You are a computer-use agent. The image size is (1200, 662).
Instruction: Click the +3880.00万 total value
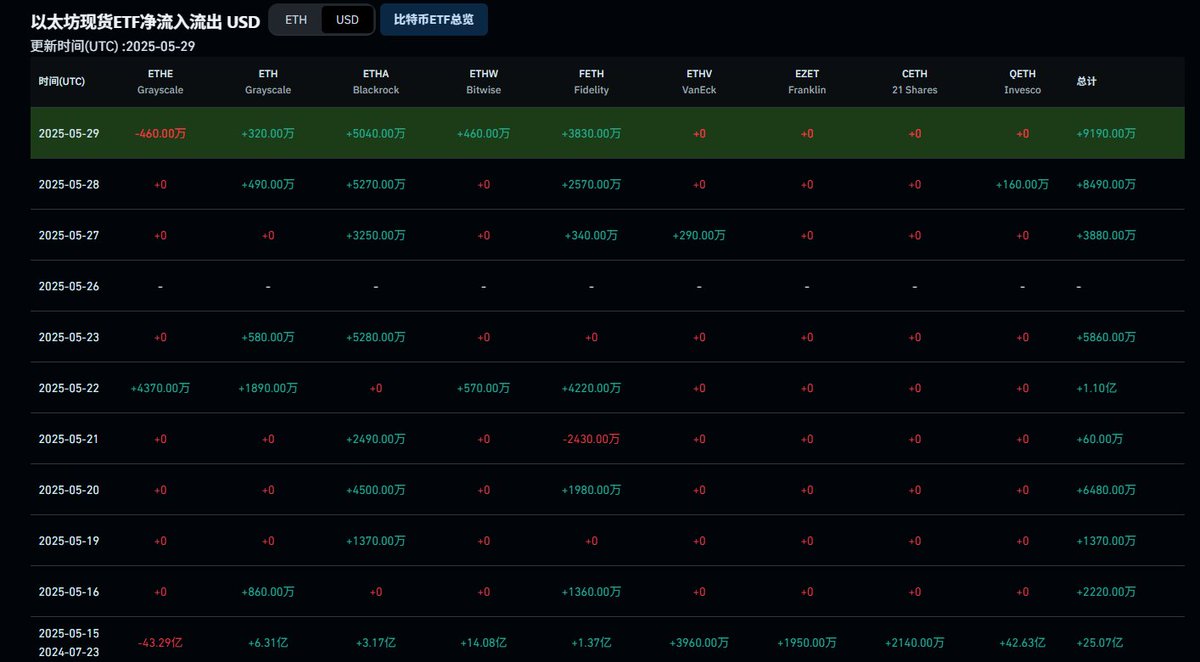(x=1106, y=235)
